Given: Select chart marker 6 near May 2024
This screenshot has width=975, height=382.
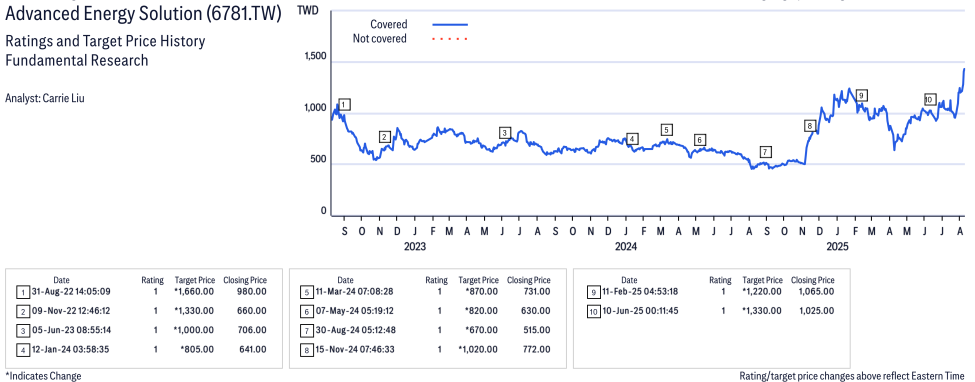Looking at the screenshot, I should coord(700,140).
